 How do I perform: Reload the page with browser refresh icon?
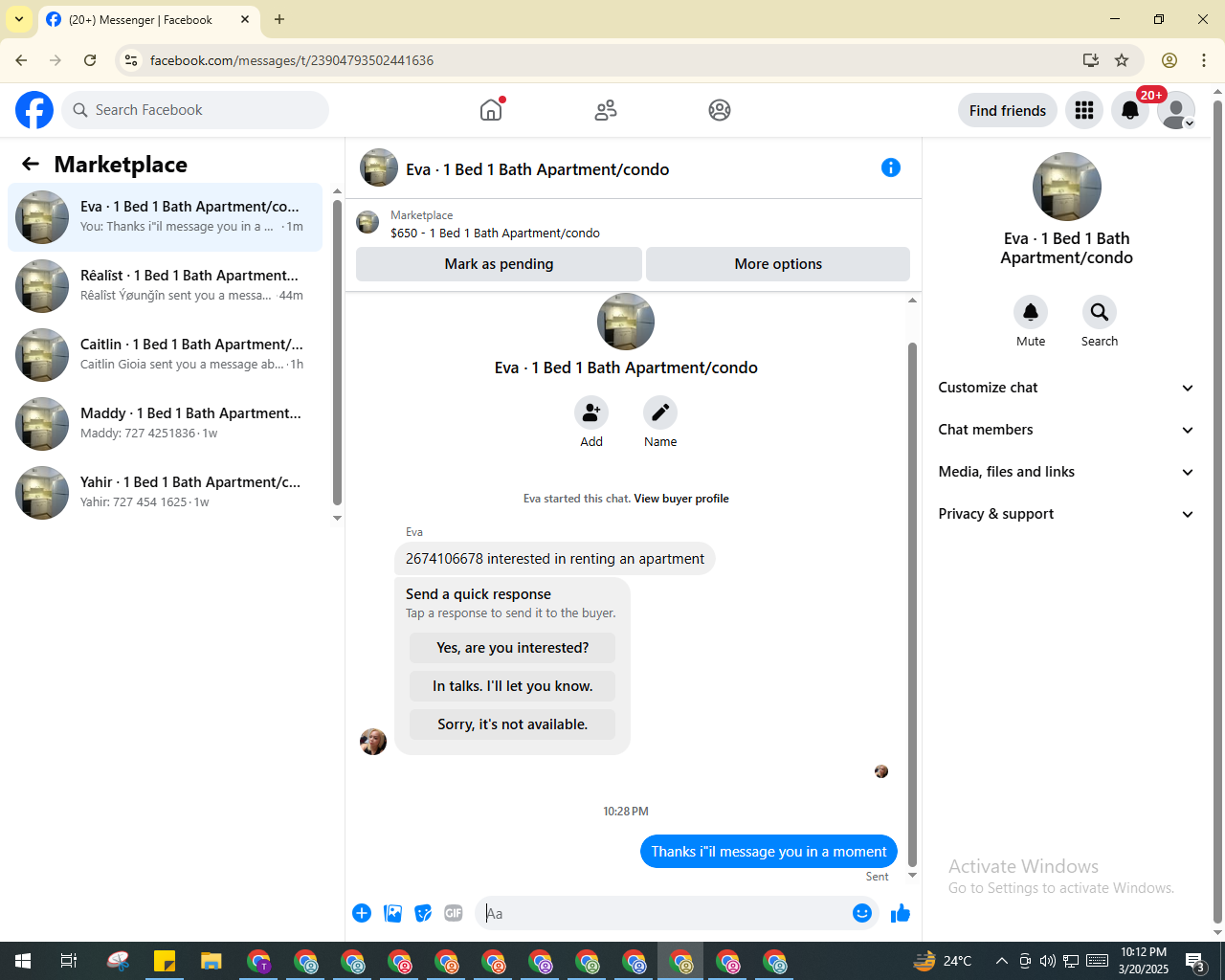click(90, 60)
